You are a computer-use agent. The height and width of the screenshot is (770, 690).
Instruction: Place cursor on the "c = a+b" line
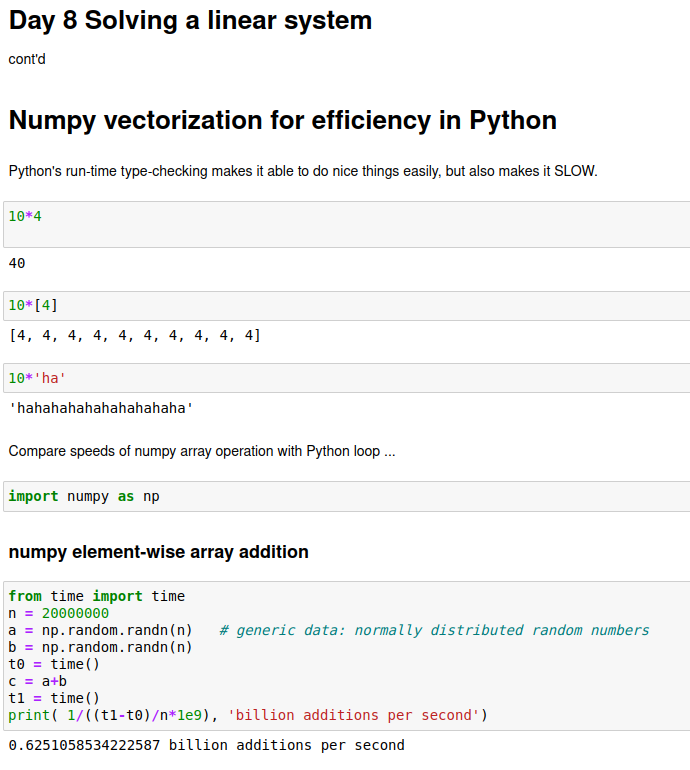(38, 681)
